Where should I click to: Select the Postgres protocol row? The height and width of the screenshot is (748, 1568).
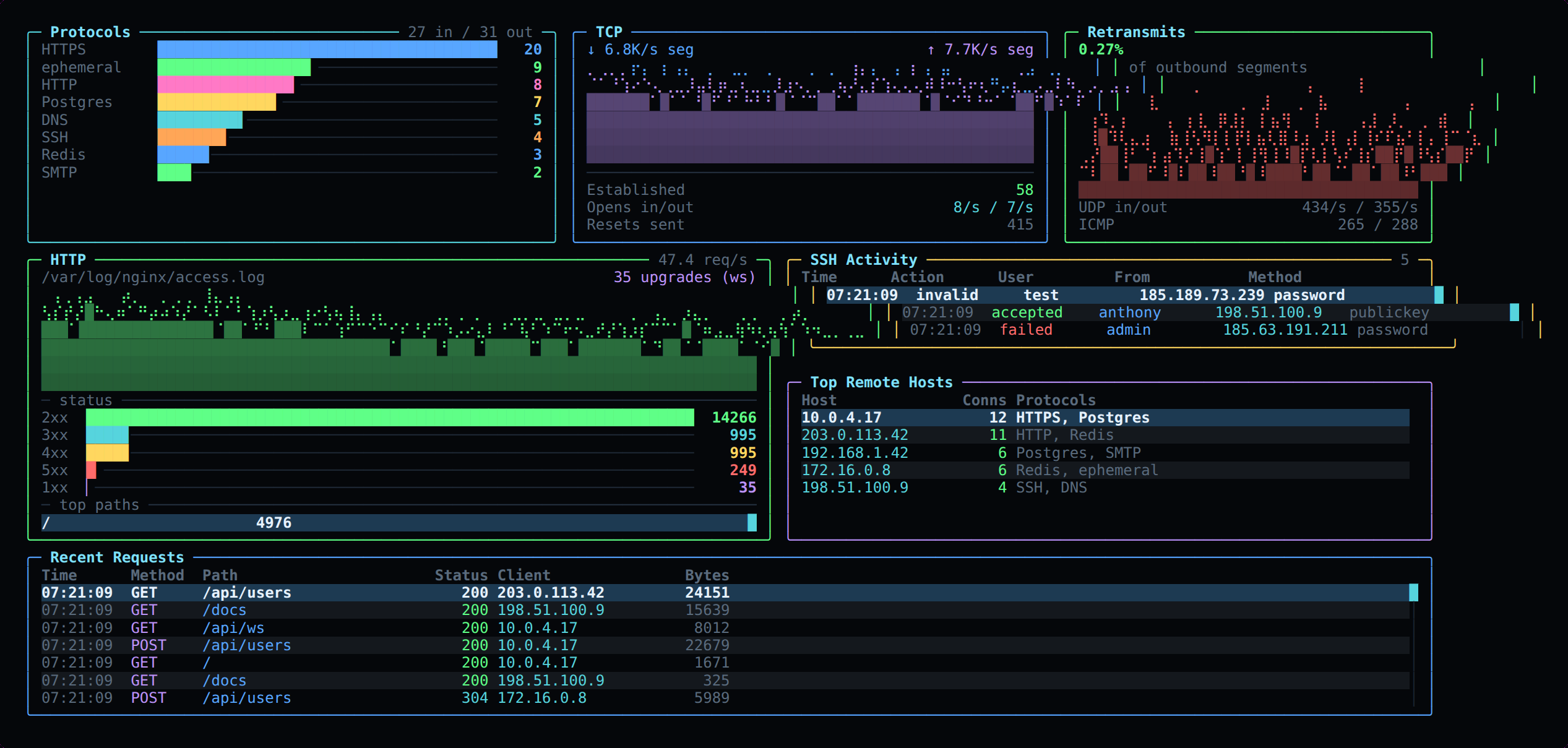(291, 102)
